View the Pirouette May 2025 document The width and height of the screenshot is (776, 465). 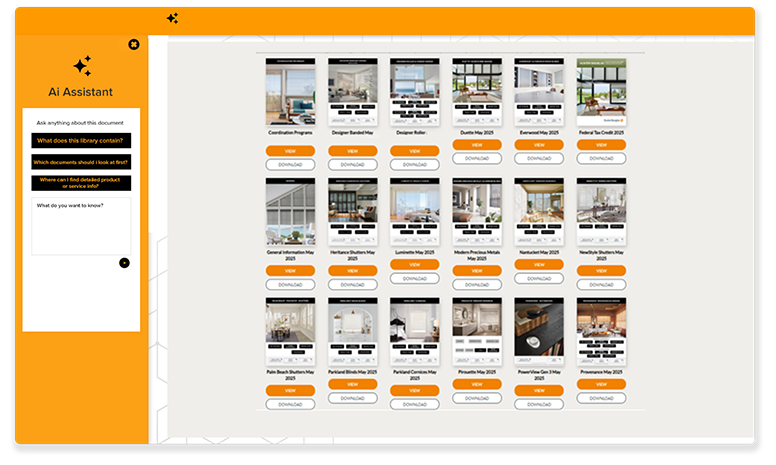pyautogui.click(x=477, y=384)
